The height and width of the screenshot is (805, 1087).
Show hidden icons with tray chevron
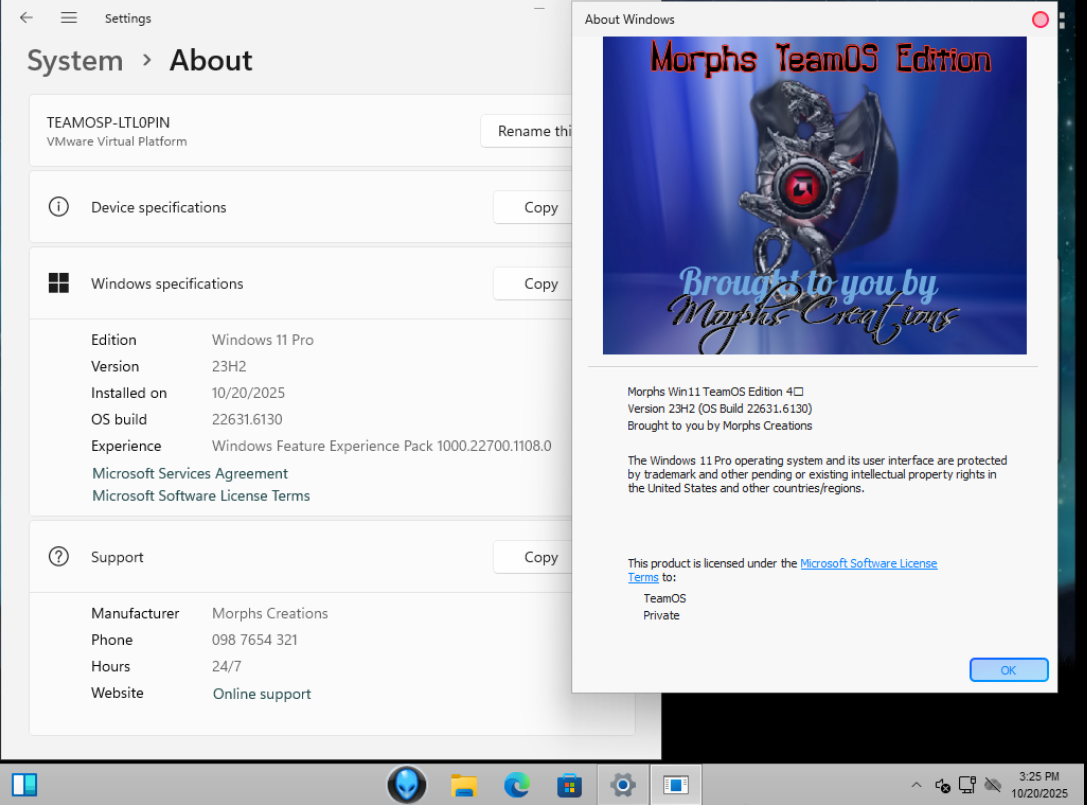pyautogui.click(x=916, y=785)
